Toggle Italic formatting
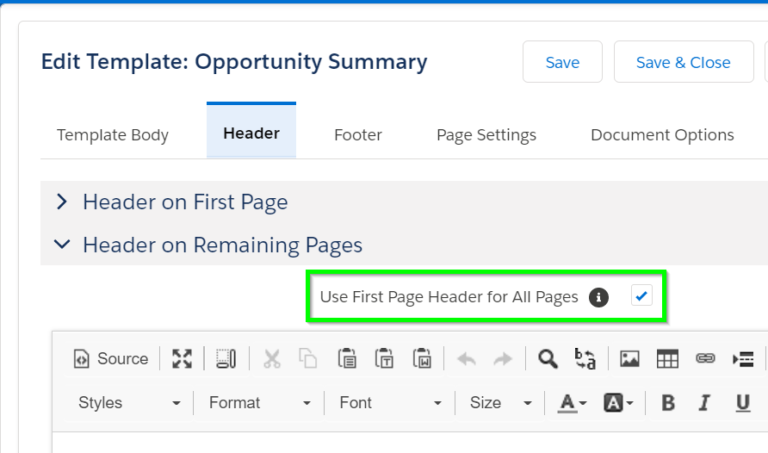768x453 pixels. tap(704, 403)
